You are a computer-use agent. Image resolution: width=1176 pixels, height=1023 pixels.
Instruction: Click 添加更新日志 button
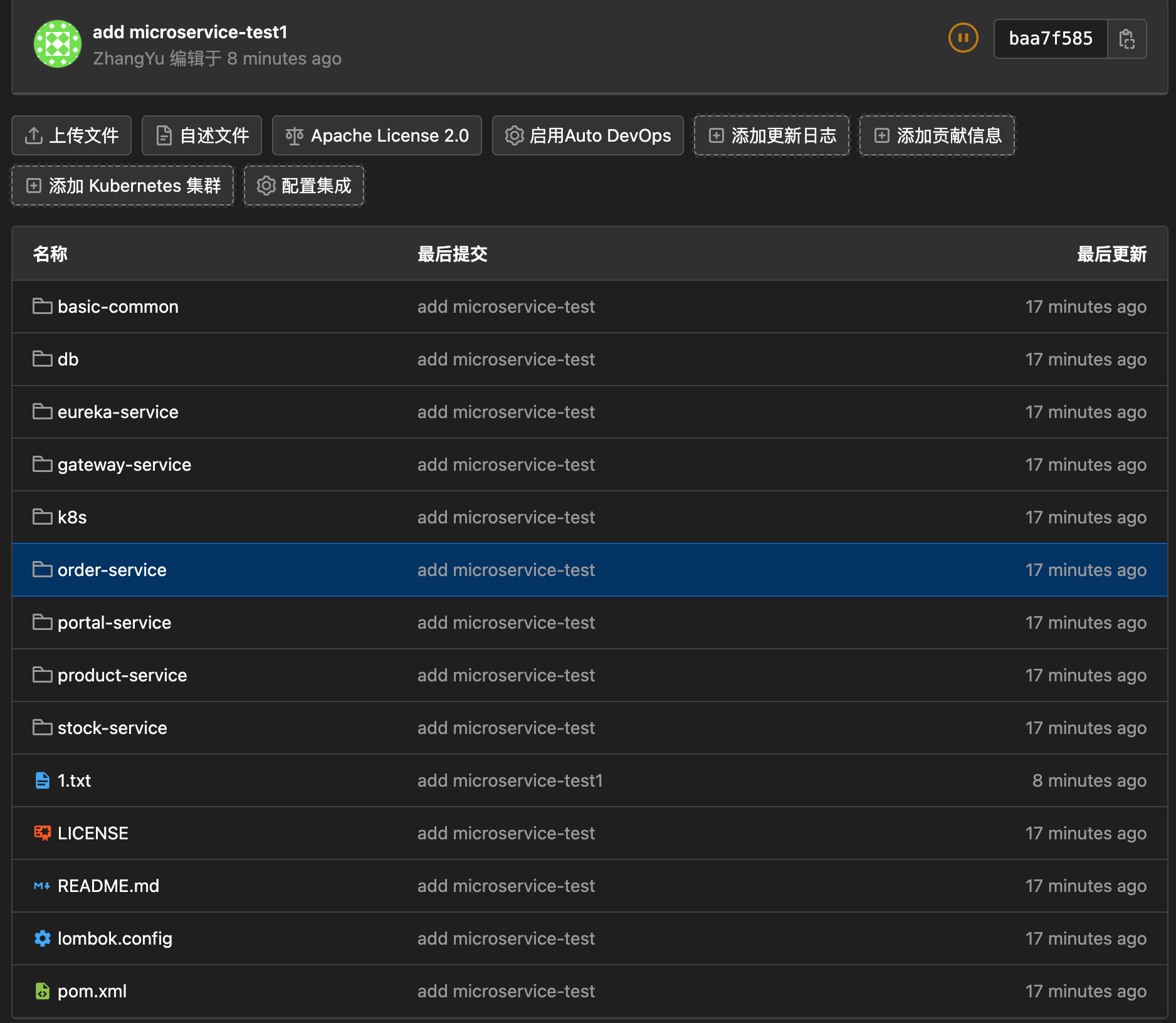pyautogui.click(x=772, y=135)
